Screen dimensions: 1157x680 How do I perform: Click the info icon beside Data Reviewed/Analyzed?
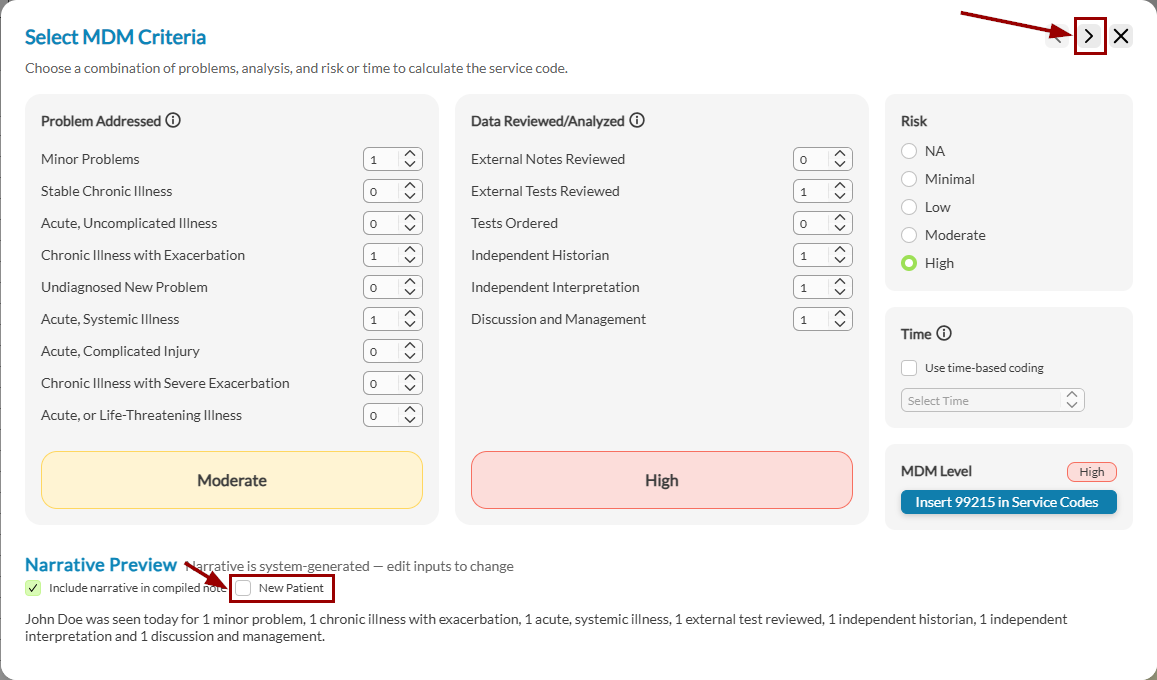[x=637, y=121]
